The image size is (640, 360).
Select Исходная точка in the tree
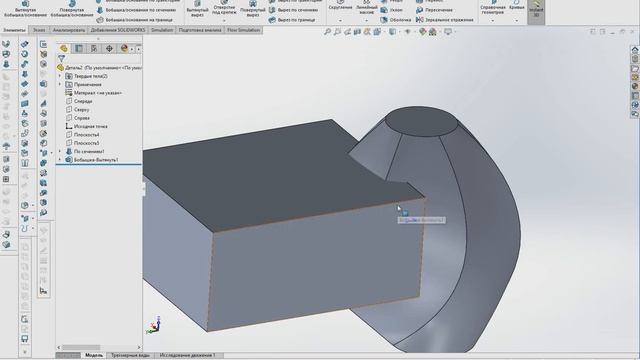click(87, 127)
